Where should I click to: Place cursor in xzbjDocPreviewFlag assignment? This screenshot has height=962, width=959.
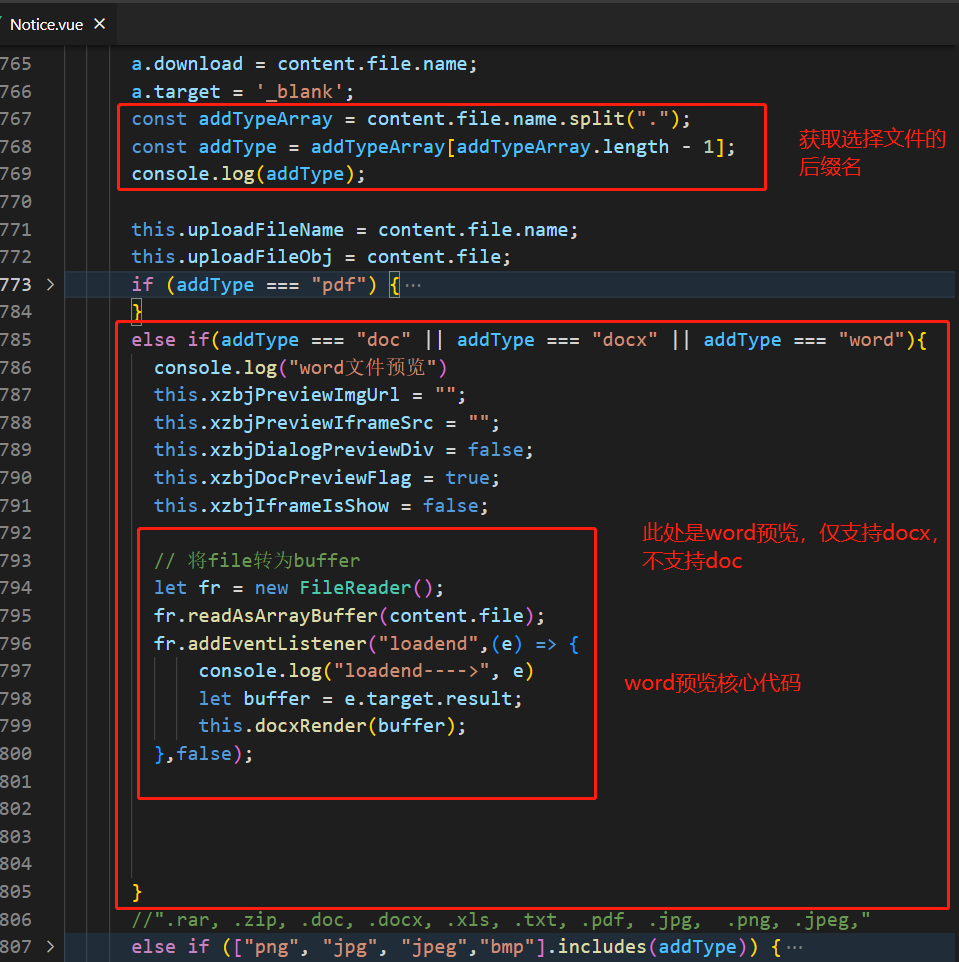point(326,478)
